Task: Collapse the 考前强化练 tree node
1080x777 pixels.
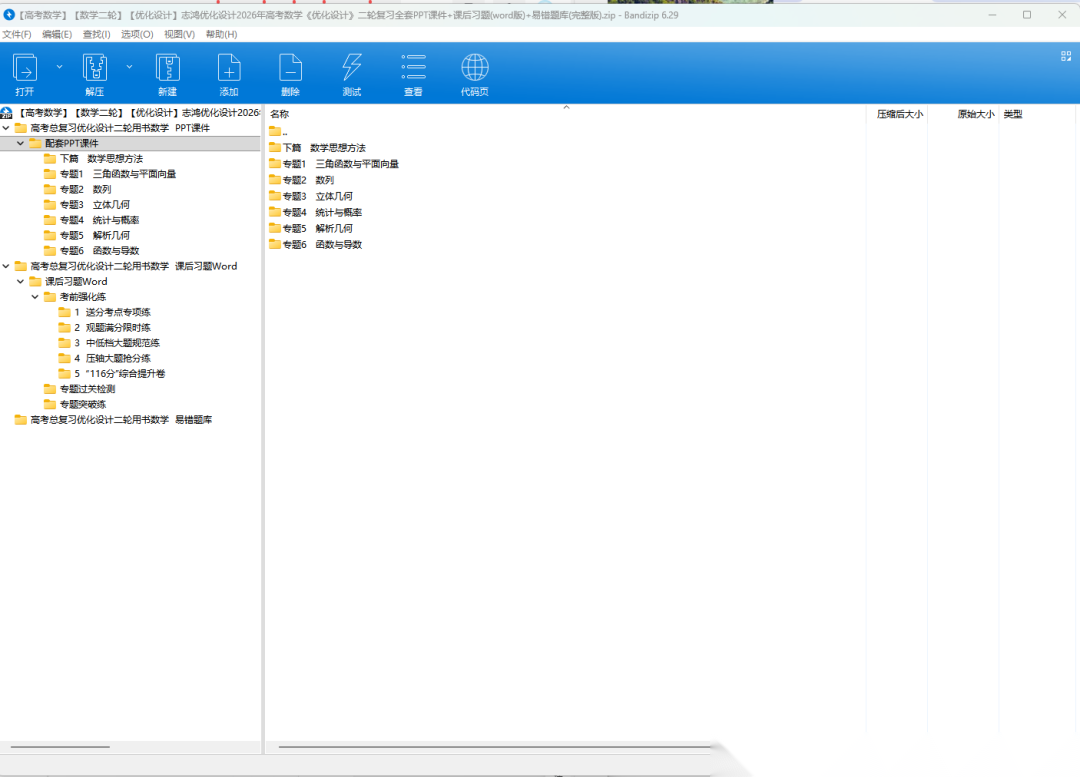Action: tap(35, 297)
